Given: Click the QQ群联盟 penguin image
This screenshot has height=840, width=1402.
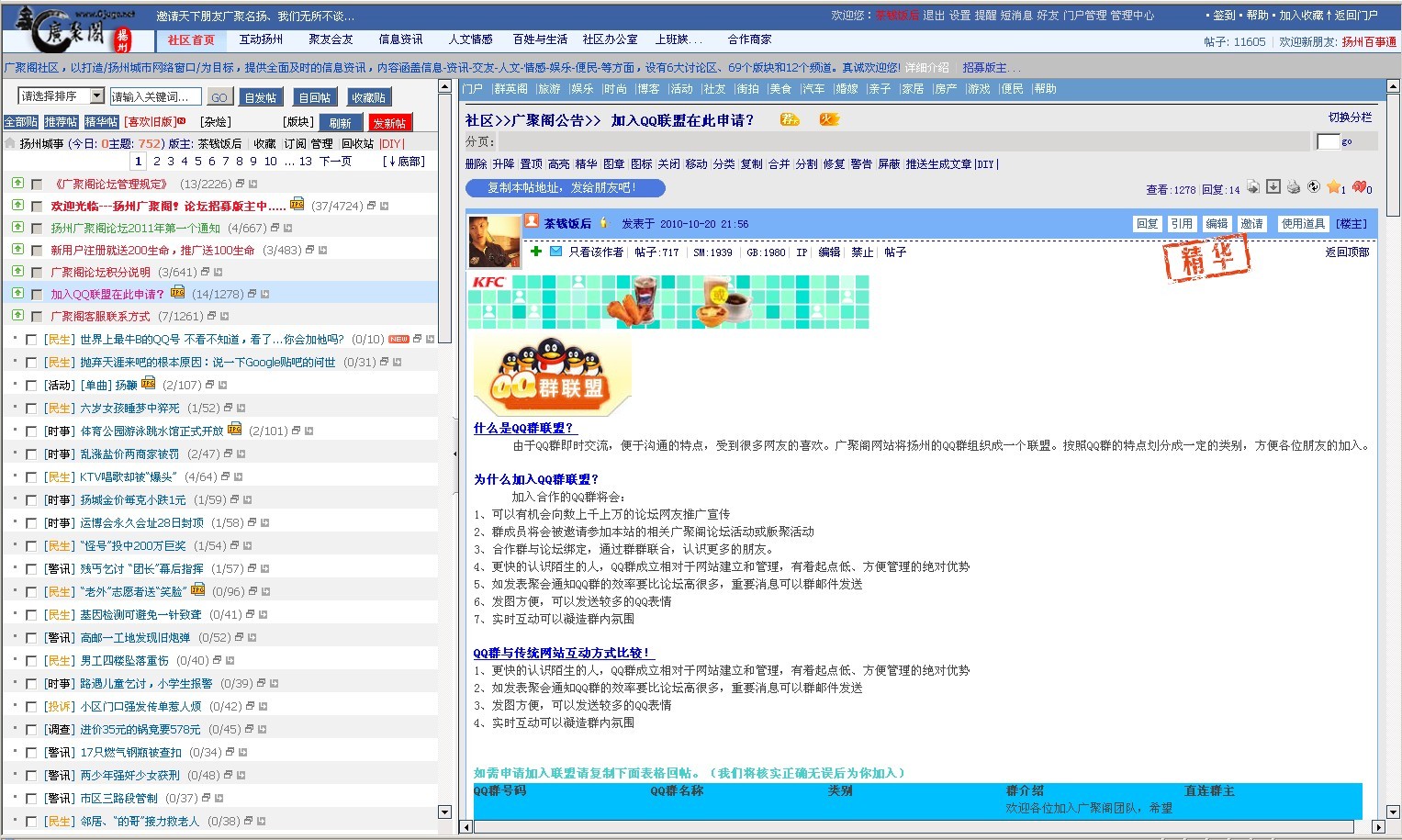Looking at the screenshot, I should click(553, 376).
